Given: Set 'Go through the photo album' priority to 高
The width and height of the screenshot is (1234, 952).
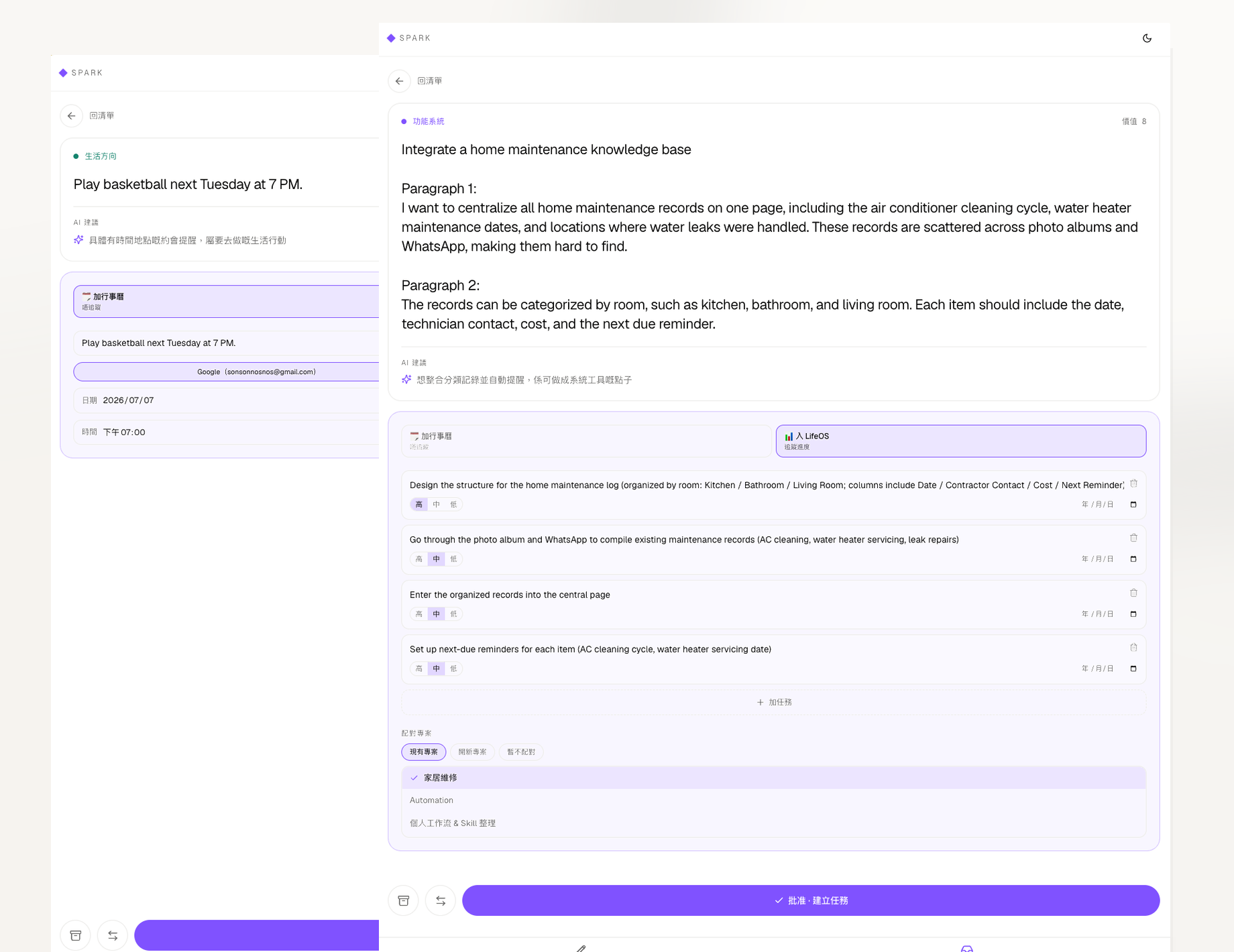Looking at the screenshot, I should click(x=419, y=559).
